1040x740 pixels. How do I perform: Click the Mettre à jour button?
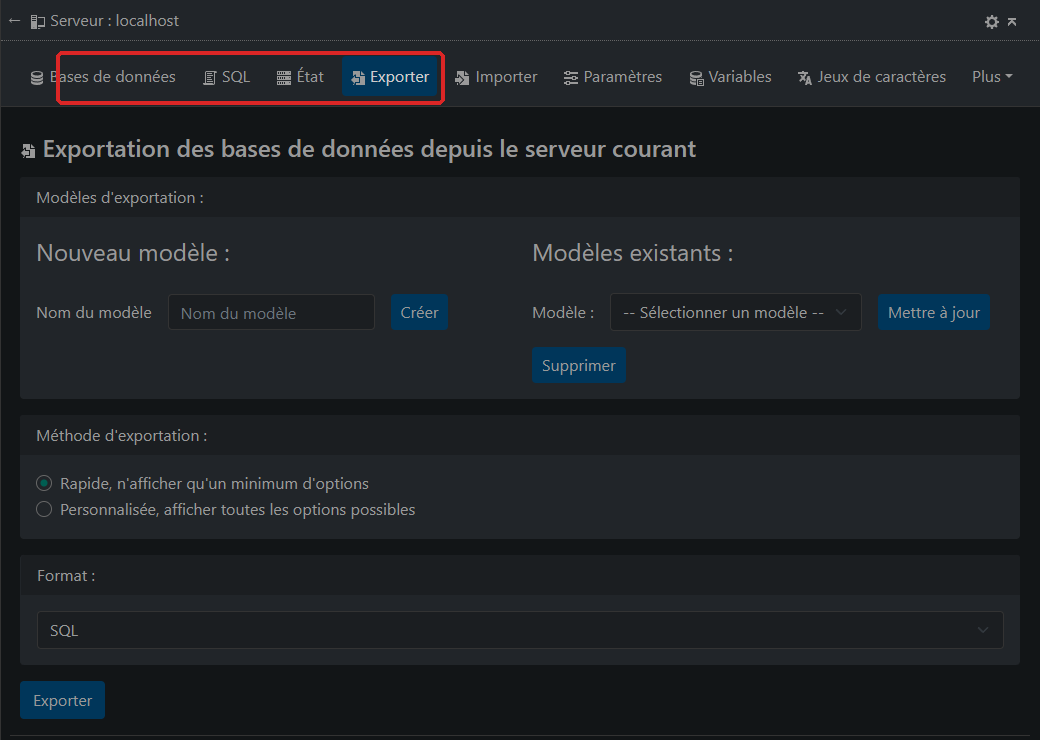click(934, 312)
